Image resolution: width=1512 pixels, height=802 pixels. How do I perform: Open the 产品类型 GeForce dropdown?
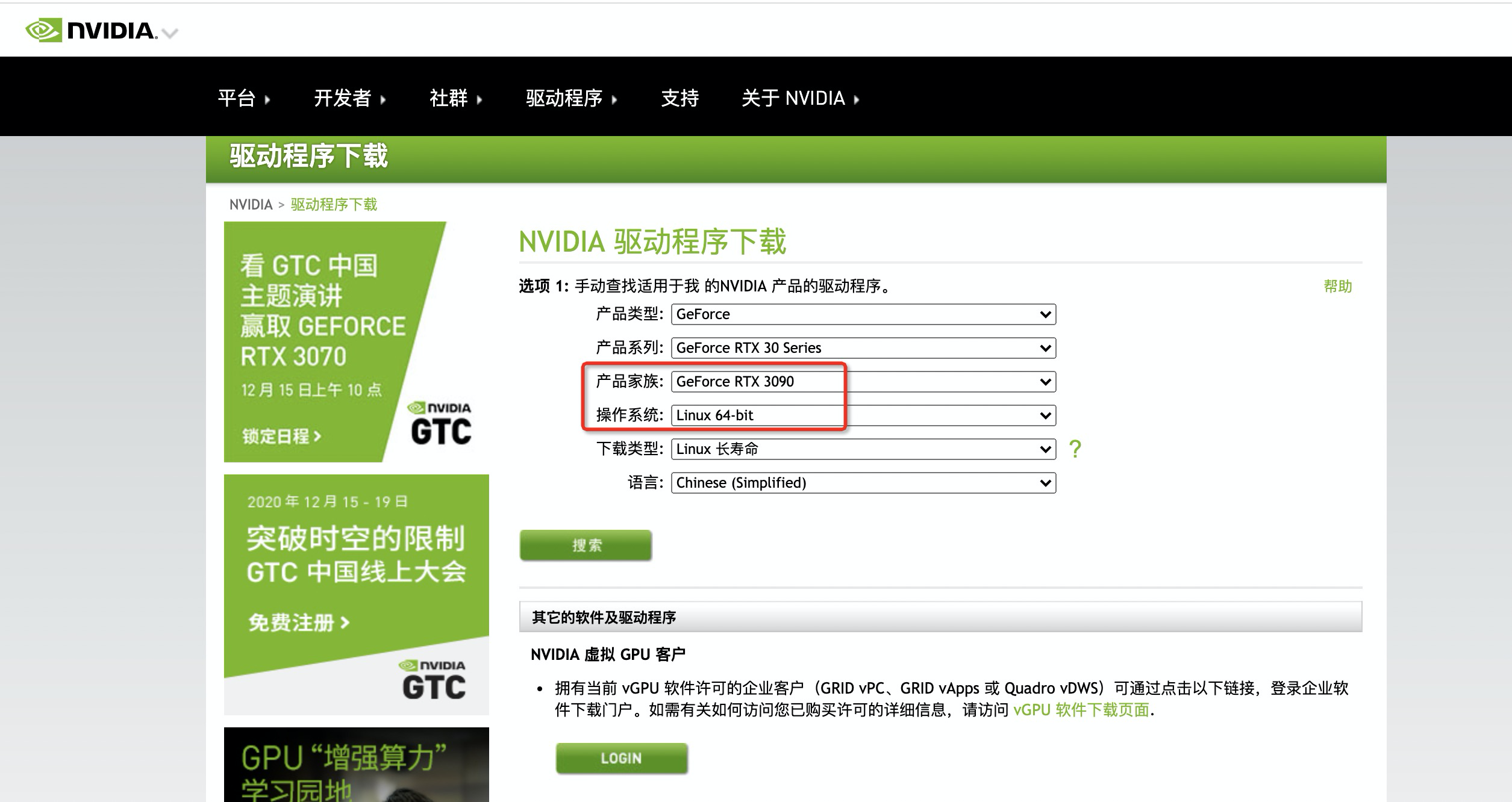pos(863,314)
